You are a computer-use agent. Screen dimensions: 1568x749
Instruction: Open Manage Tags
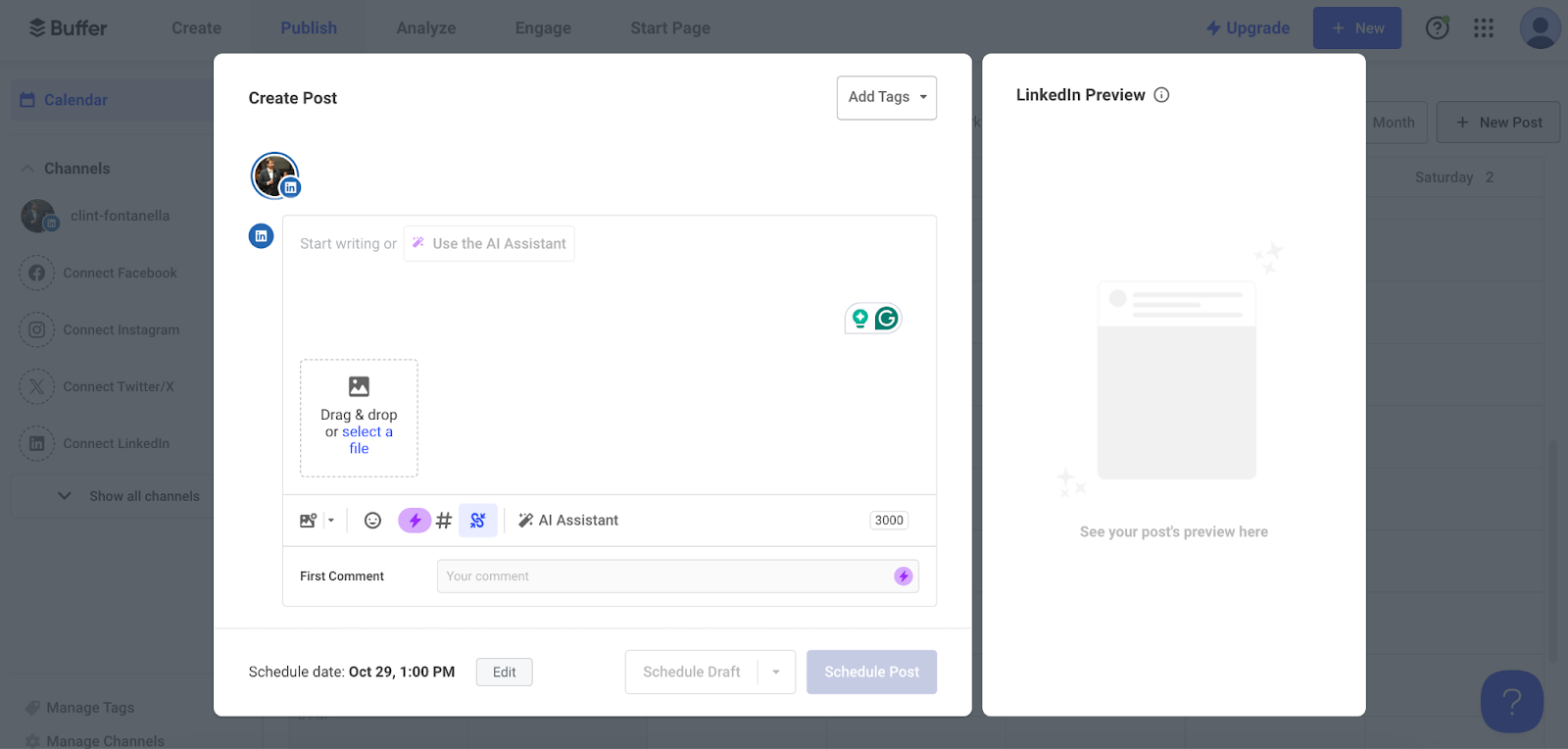tap(90, 708)
